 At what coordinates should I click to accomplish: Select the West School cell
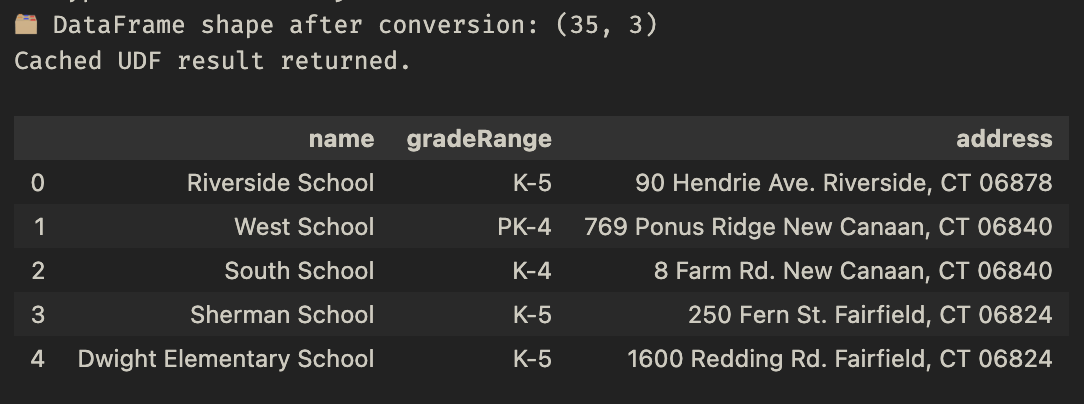304,226
